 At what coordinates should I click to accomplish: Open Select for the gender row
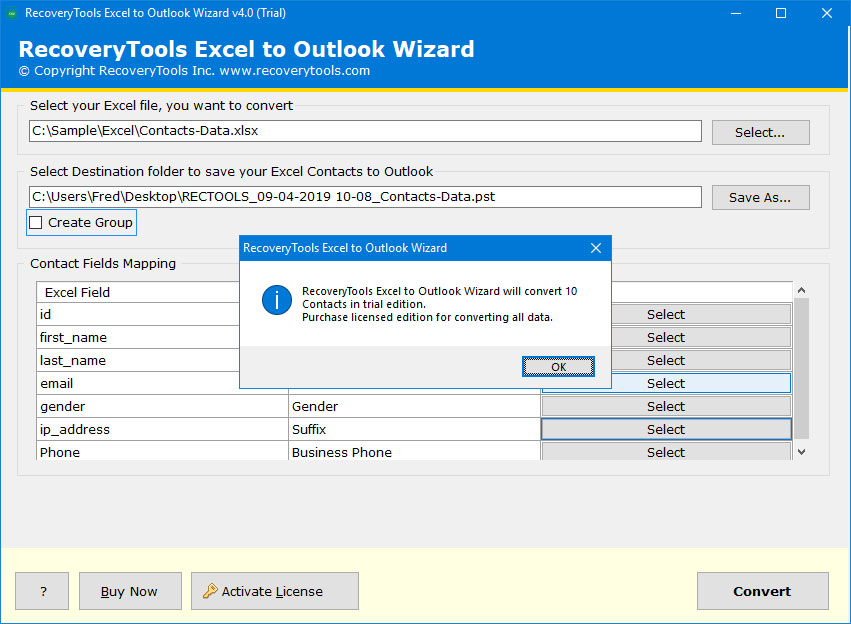pyautogui.click(x=666, y=406)
